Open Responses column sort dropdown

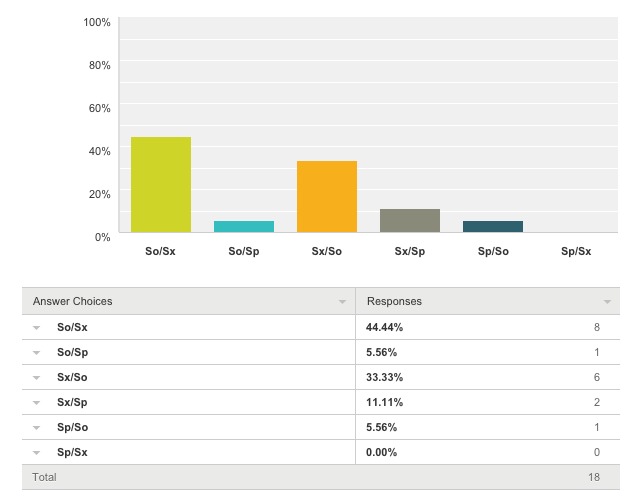(x=606, y=301)
